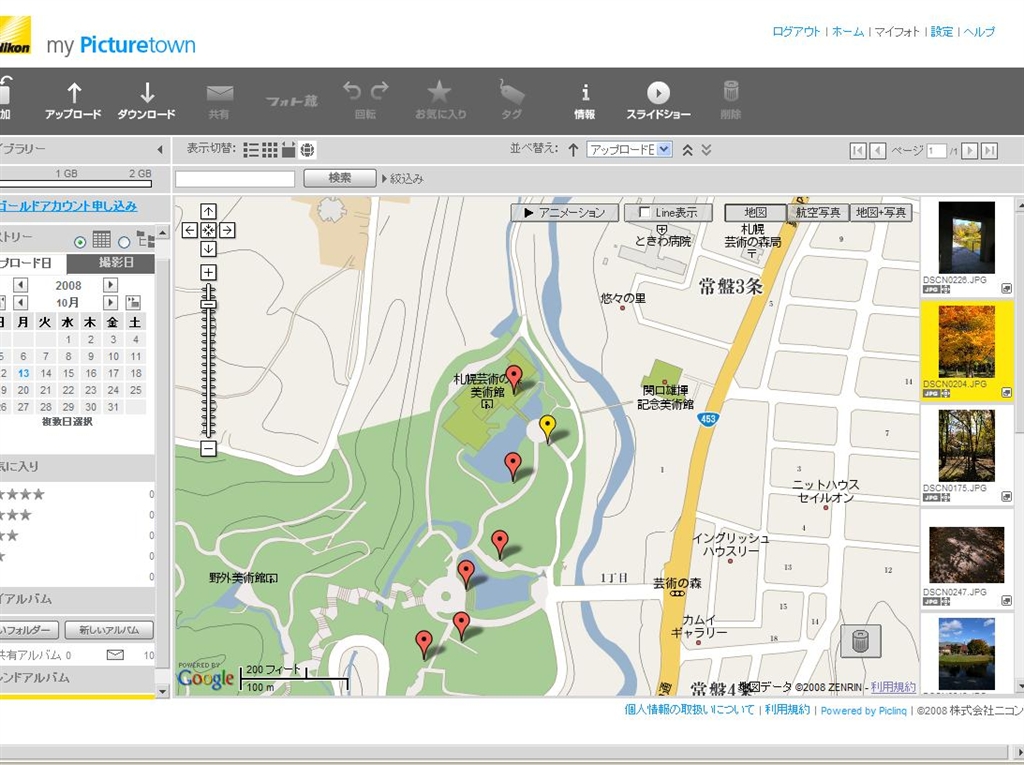Click the rotate left arrow icon
The width and height of the screenshot is (1024, 765).
click(x=351, y=90)
